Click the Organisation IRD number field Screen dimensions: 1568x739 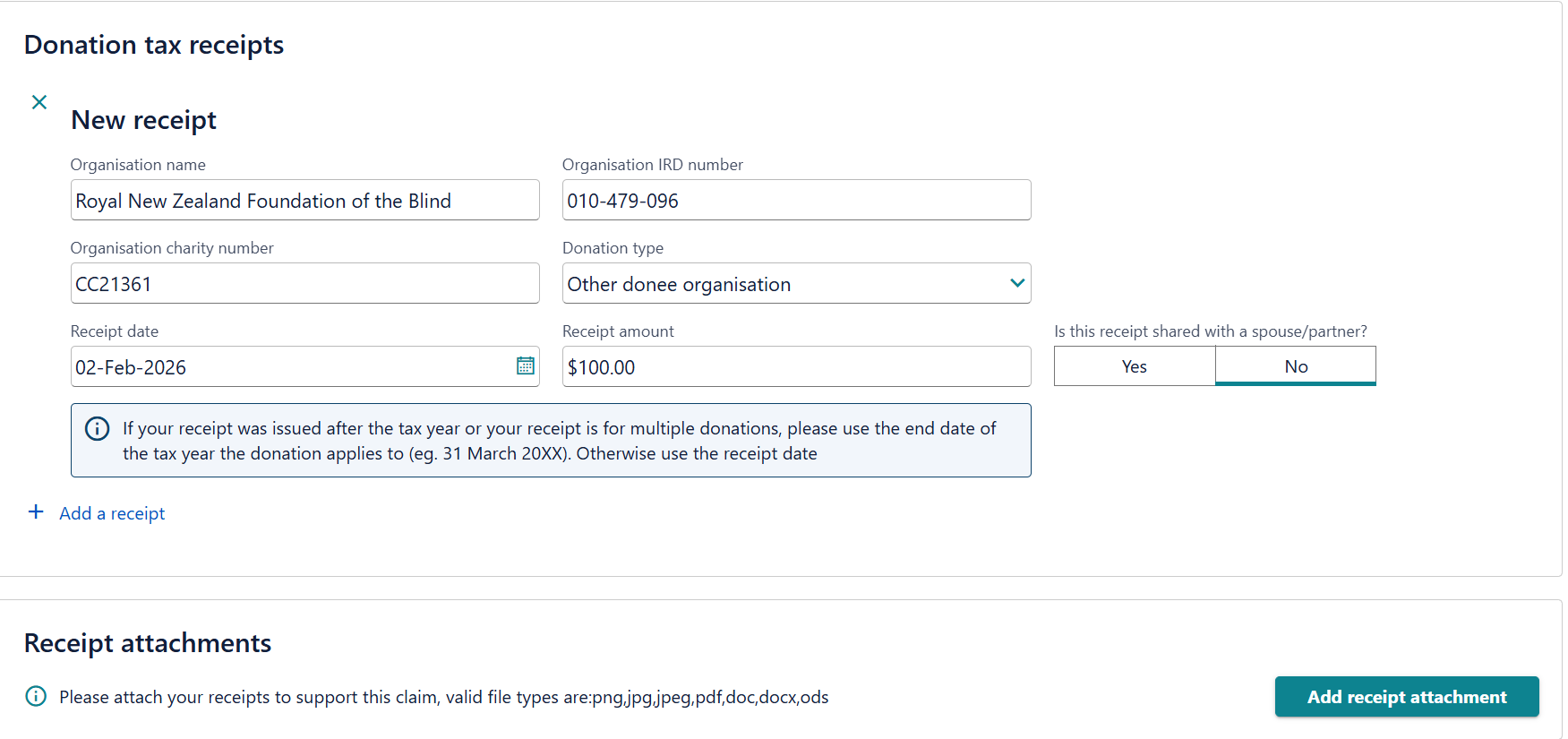796,200
